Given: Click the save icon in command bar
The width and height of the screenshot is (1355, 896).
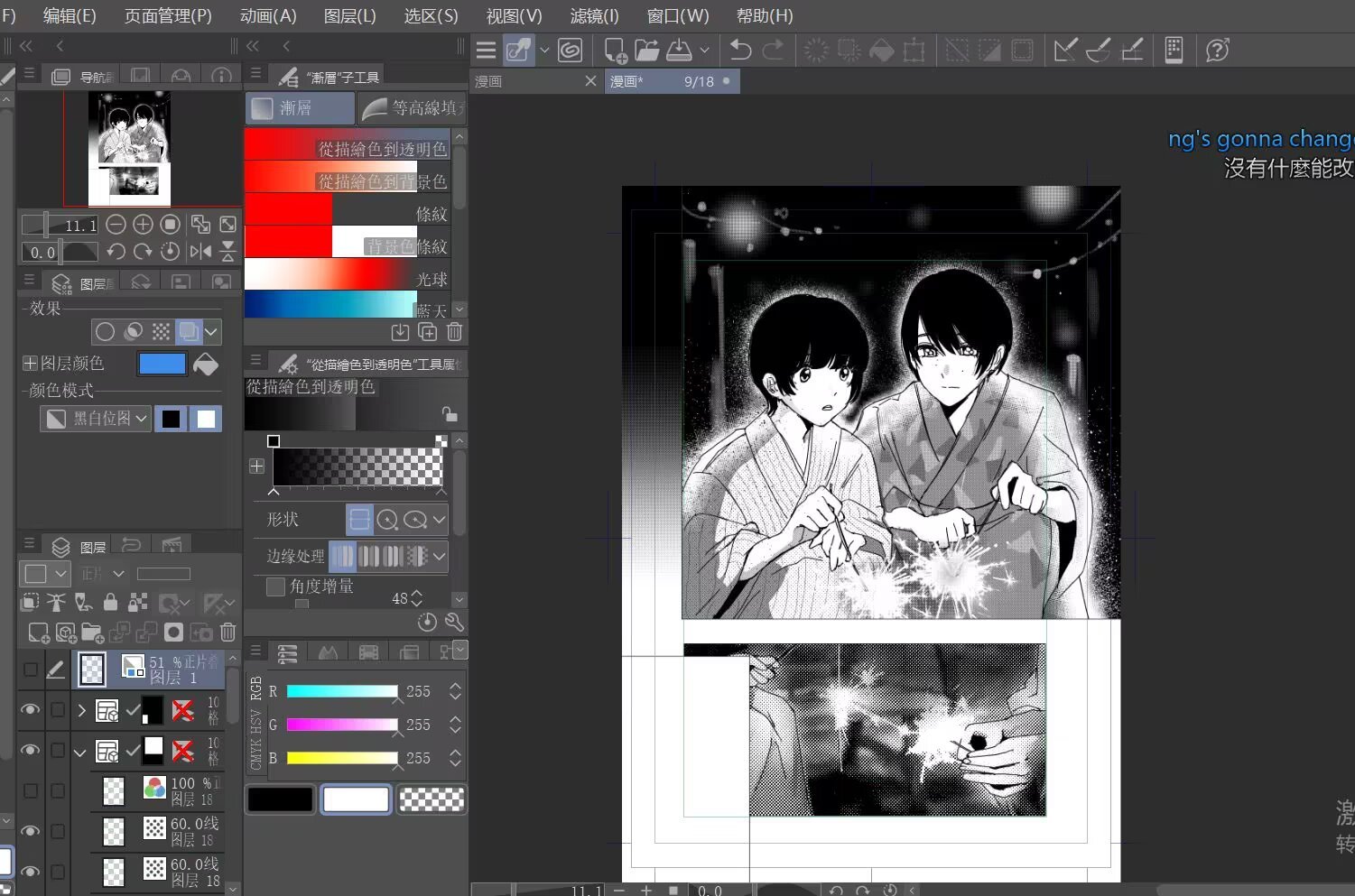Looking at the screenshot, I should pyautogui.click(x=679, y=51).
